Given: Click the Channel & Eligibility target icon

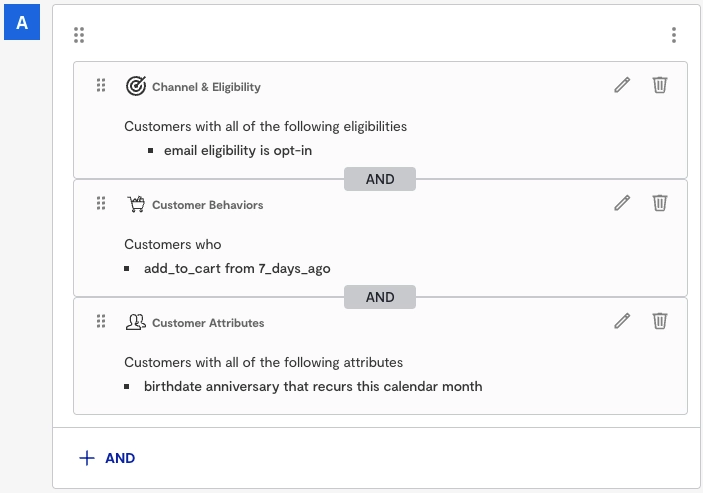Looking at the screenshot, I should 136,86.
